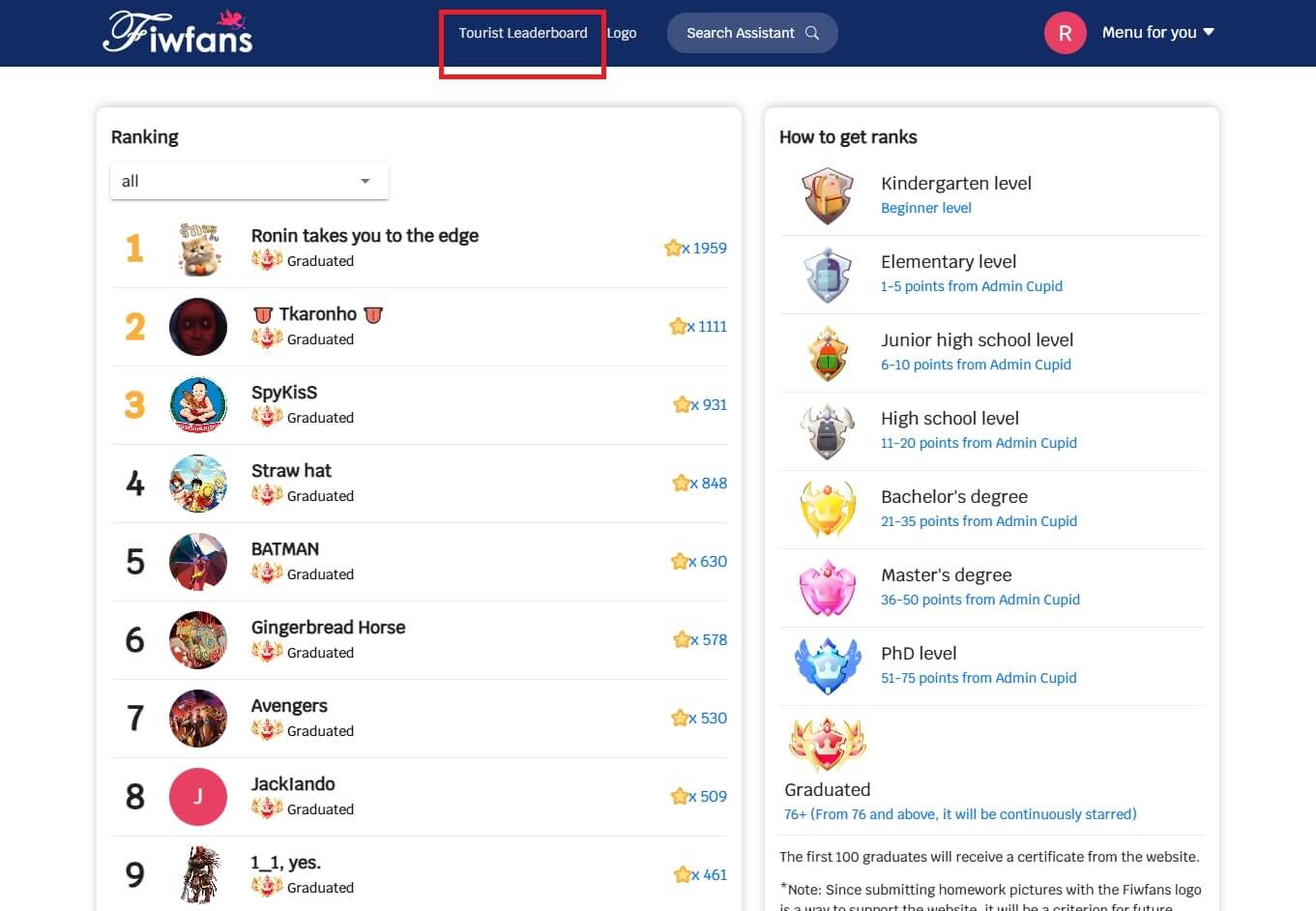Click the magnifier icon in Search Assistant
Image resolution: width=1316 pixels, height=911 pixels.
click(x=812, y=33)
